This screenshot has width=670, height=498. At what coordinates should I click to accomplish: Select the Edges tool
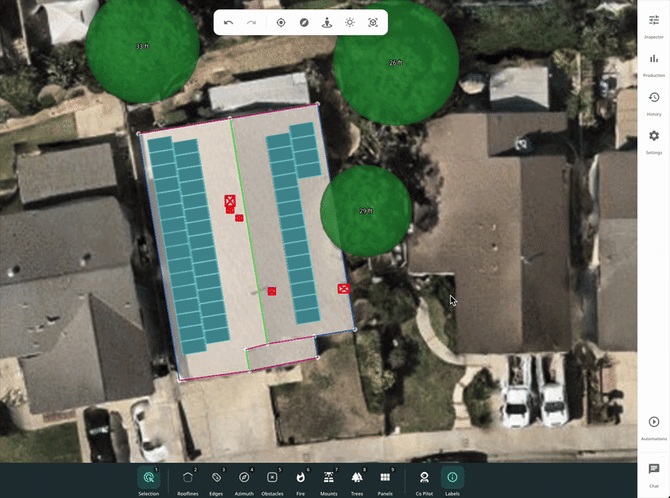point(216,481)
